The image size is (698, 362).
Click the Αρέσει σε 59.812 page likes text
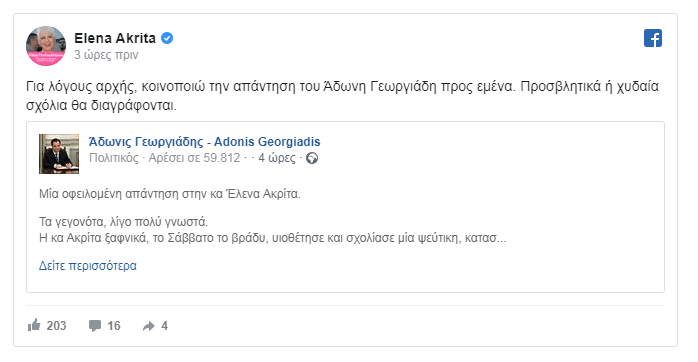tap(194, 158)
